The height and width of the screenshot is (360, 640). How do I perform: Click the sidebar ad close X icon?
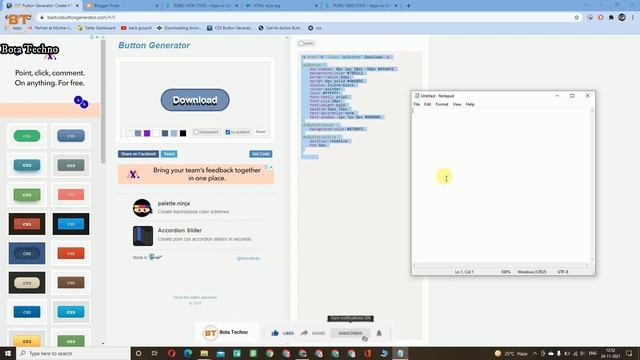97,37
